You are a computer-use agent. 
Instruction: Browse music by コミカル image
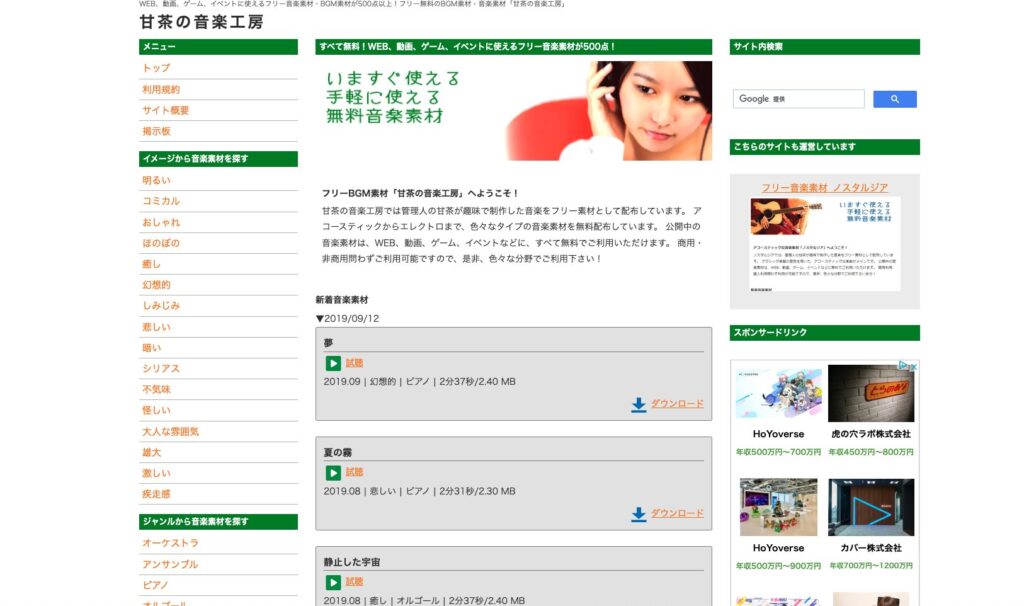161,201
